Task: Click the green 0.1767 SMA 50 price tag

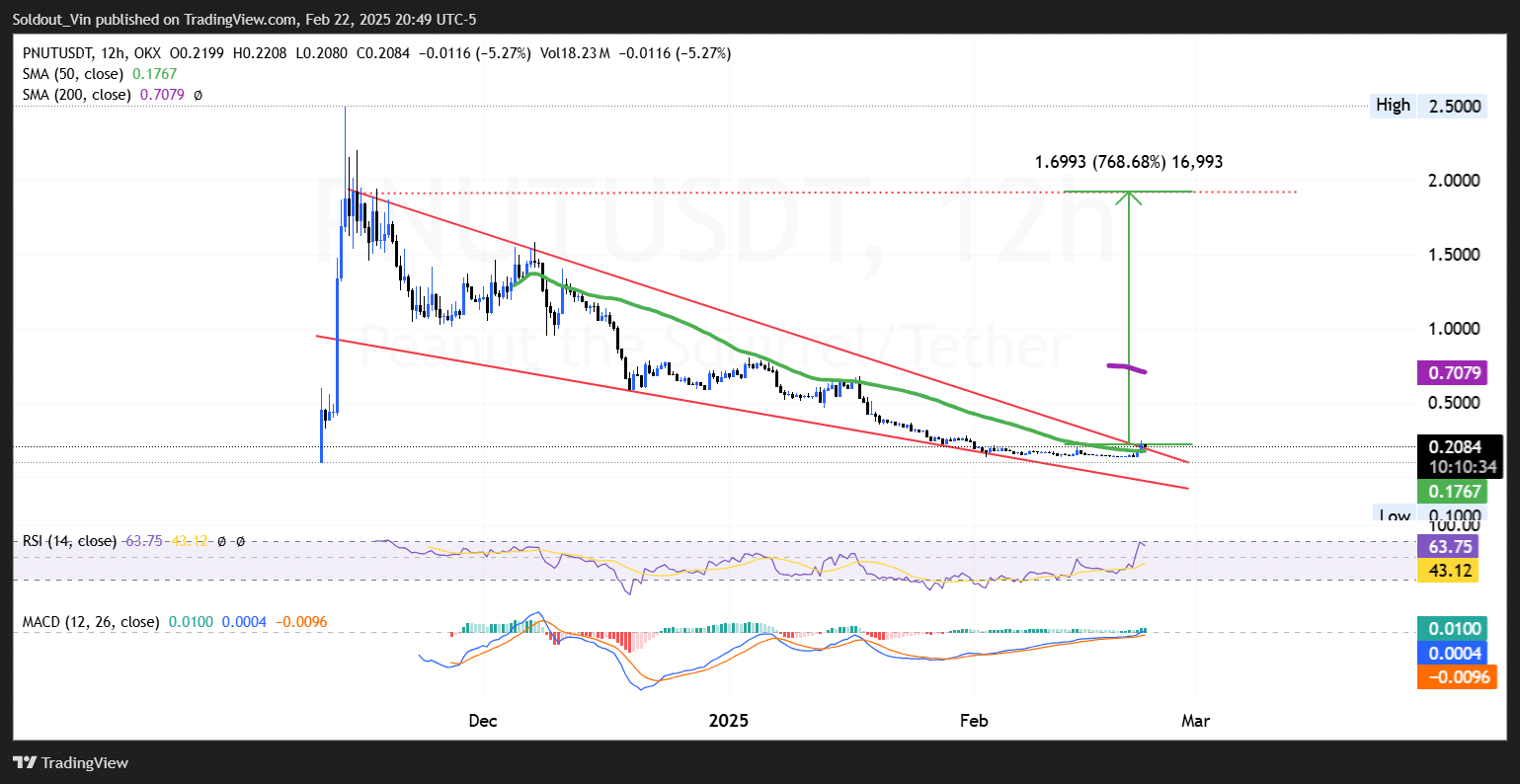Action: (x=1451, y=492)
